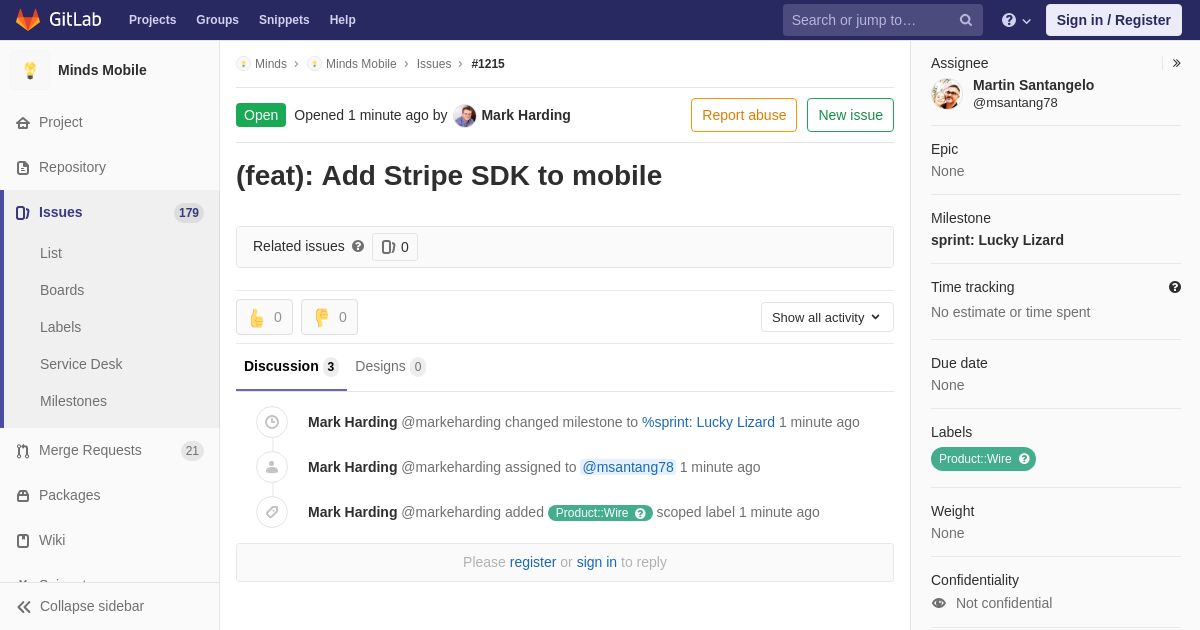Image resolution: width=1200 pixels, height=630 pixels.
Task: Open the Projects menu in navbar
Action: [x=152, y=20]
